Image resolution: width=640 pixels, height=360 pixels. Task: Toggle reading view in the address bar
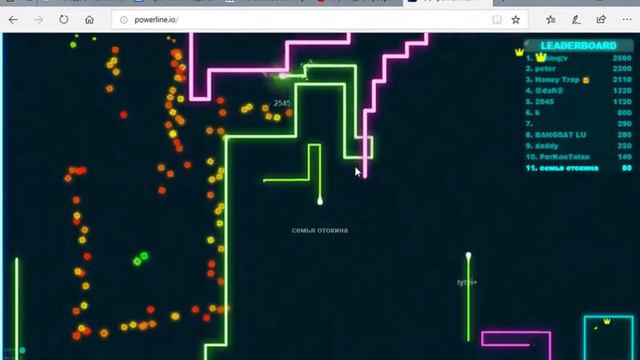(x=497, y=20)
